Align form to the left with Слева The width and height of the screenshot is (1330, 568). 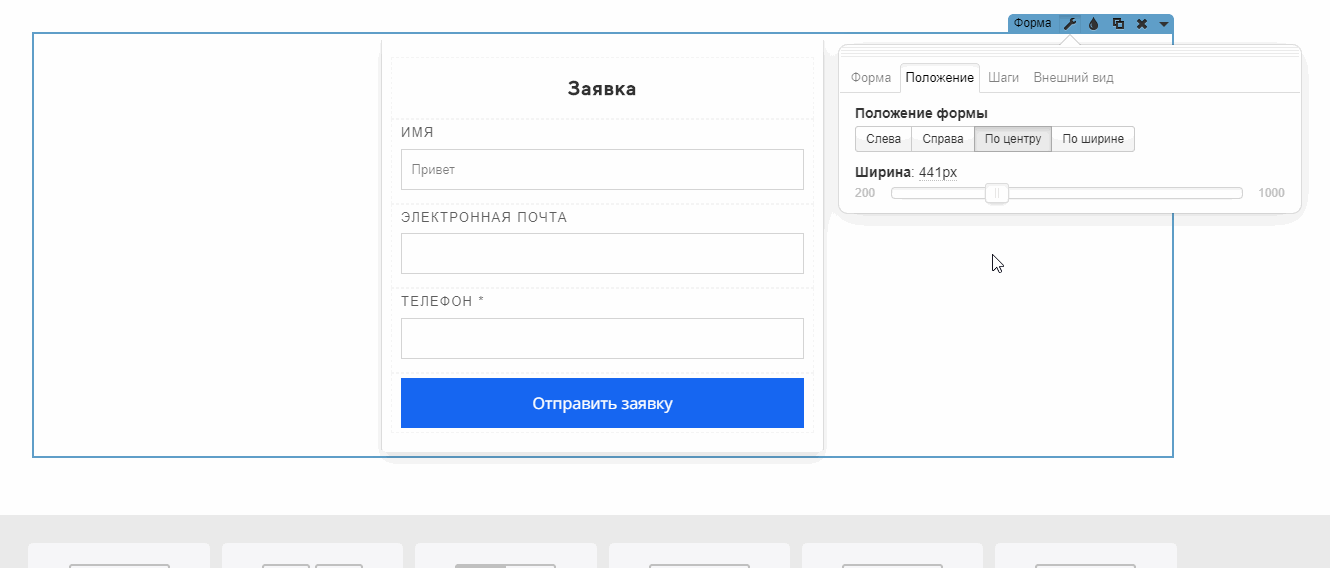coord(883,139)
